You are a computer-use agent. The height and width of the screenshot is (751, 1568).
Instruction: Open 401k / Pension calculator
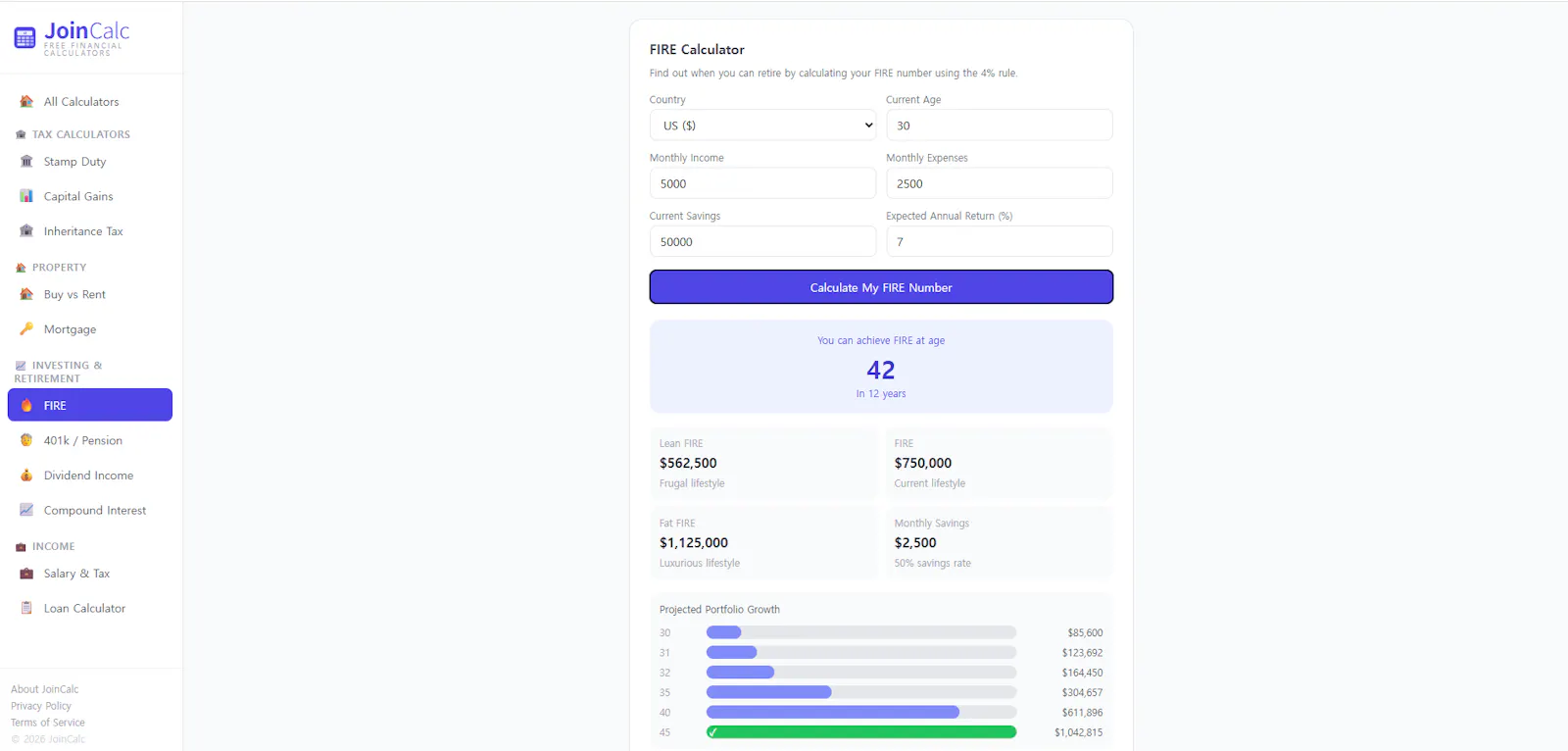coord(90,440)
